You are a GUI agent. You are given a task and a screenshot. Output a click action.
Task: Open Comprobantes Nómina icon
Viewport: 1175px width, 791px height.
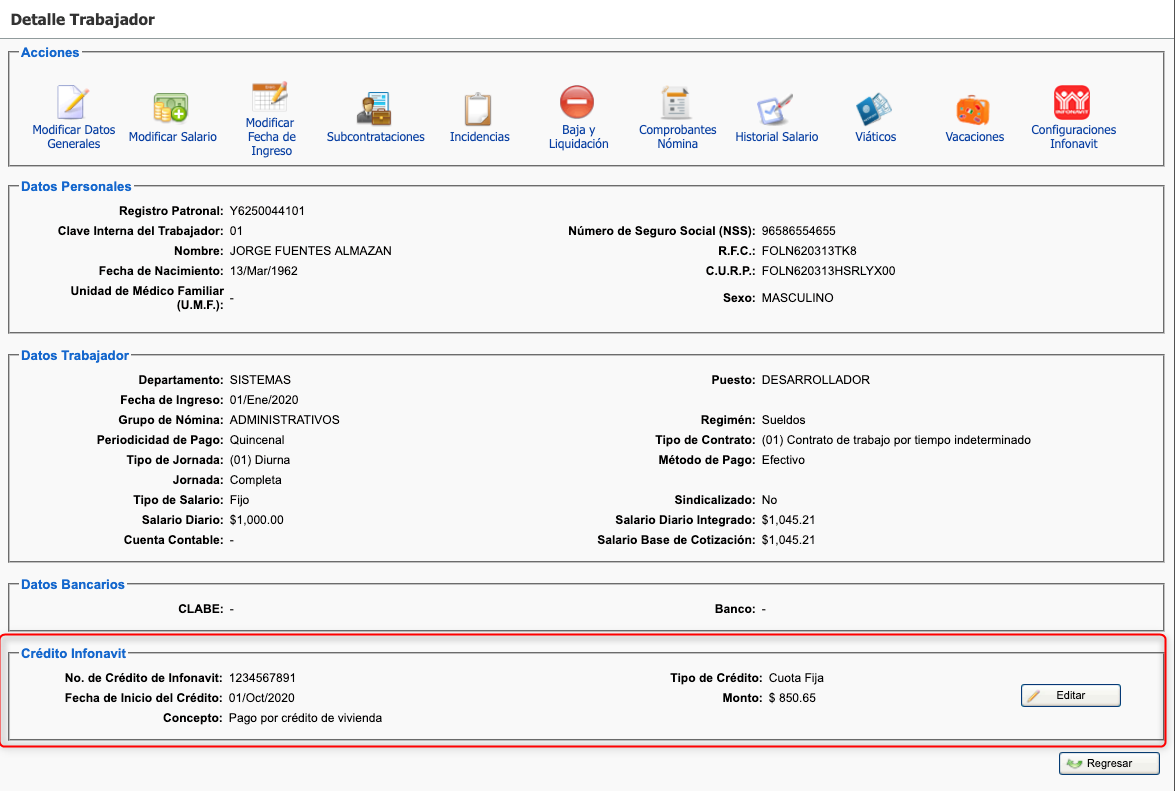[677, 102]
